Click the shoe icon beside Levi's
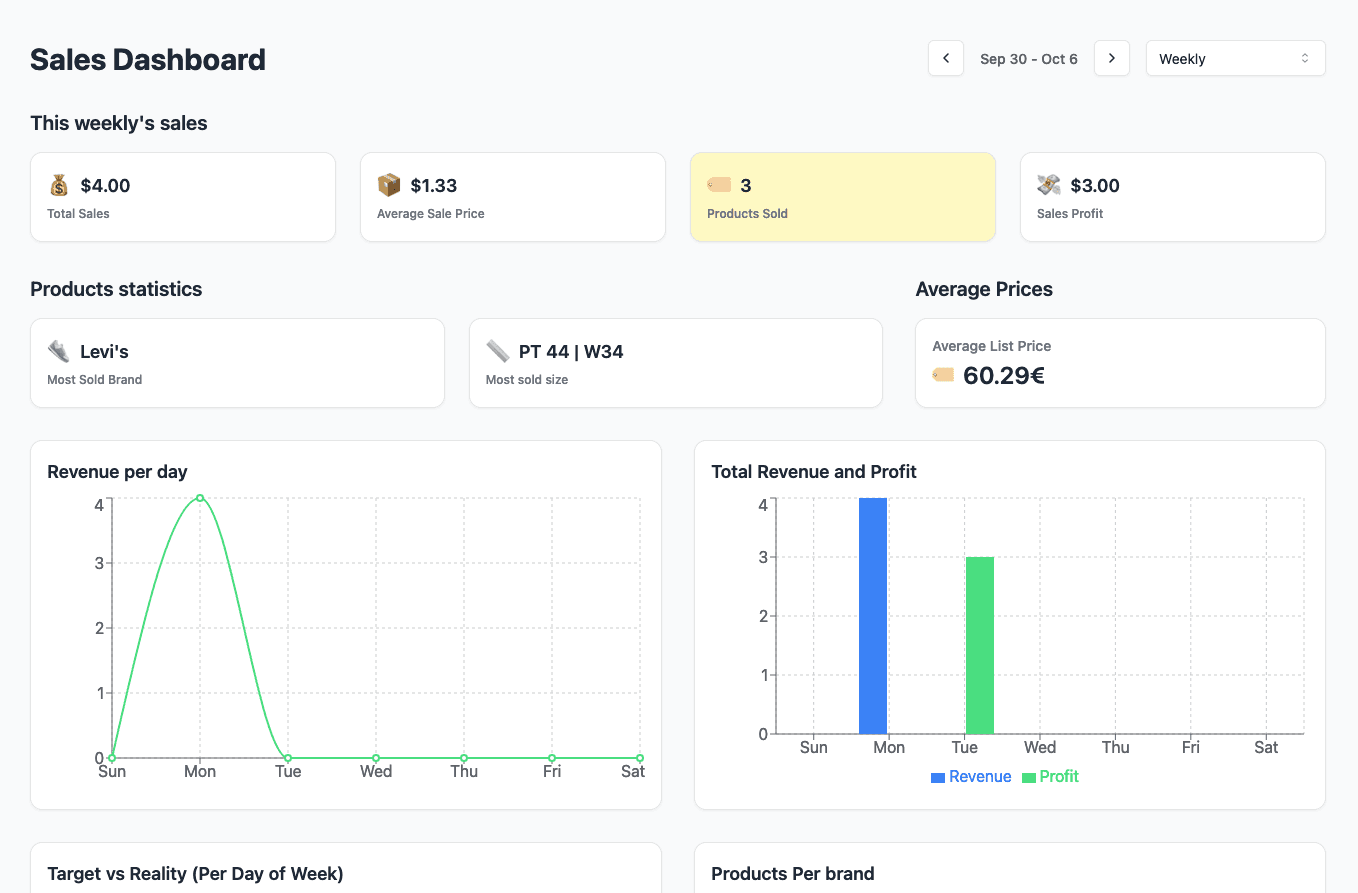This screenshot has width=1358, height=893. coord(59,351)
